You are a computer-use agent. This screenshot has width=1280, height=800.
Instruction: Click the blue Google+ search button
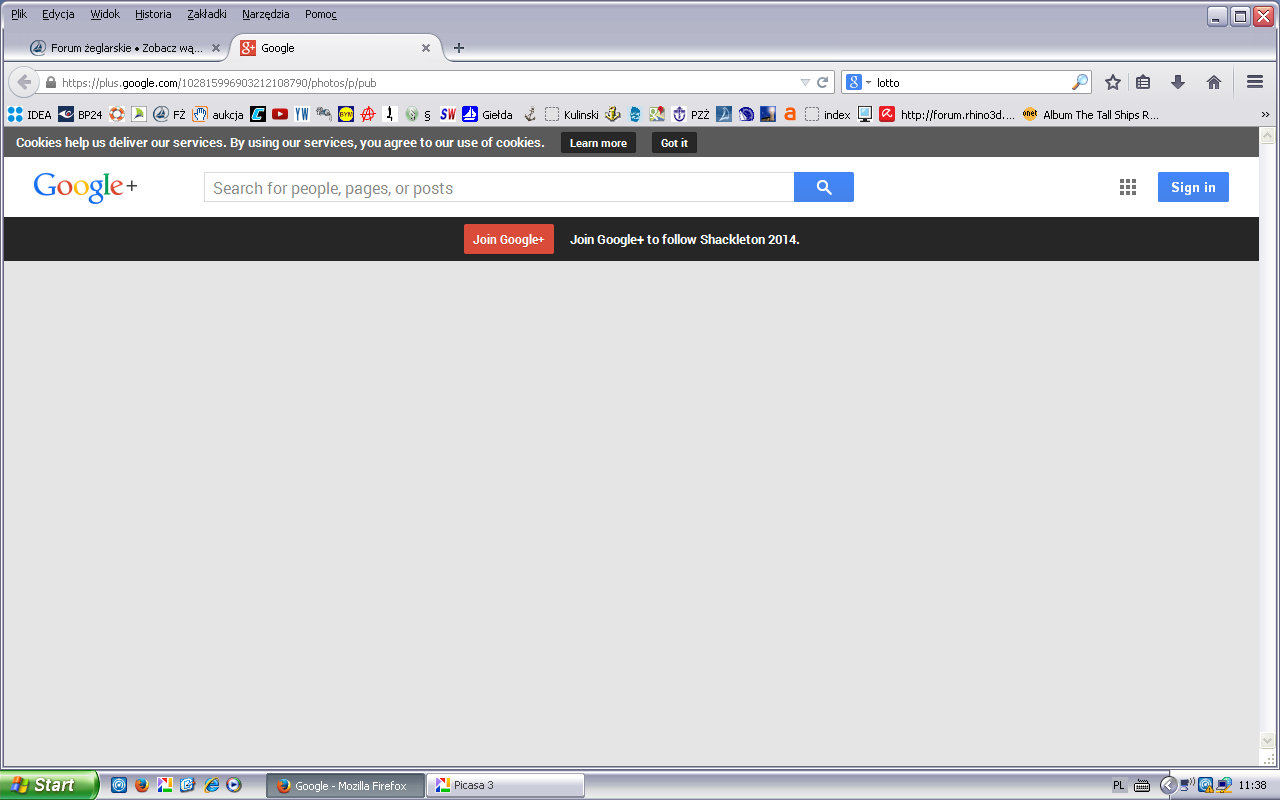824,187
